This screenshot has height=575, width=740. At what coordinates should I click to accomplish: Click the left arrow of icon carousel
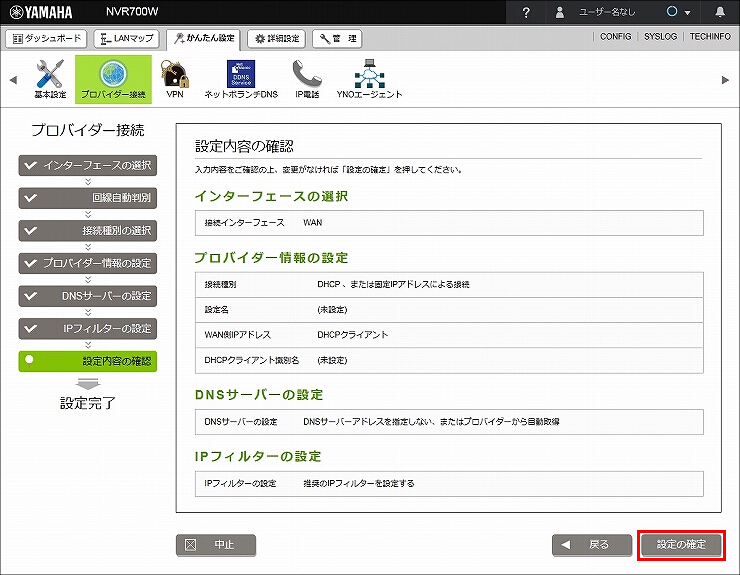13,80
